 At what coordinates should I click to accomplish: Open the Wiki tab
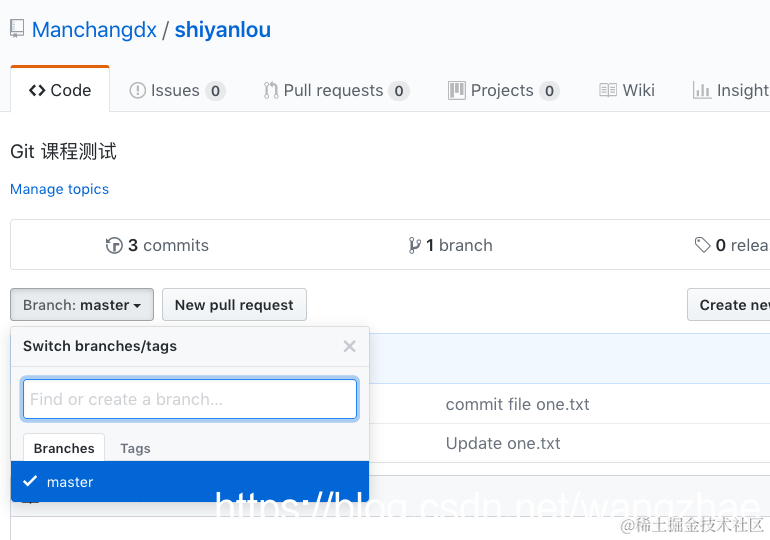click(x=627, y=90)
